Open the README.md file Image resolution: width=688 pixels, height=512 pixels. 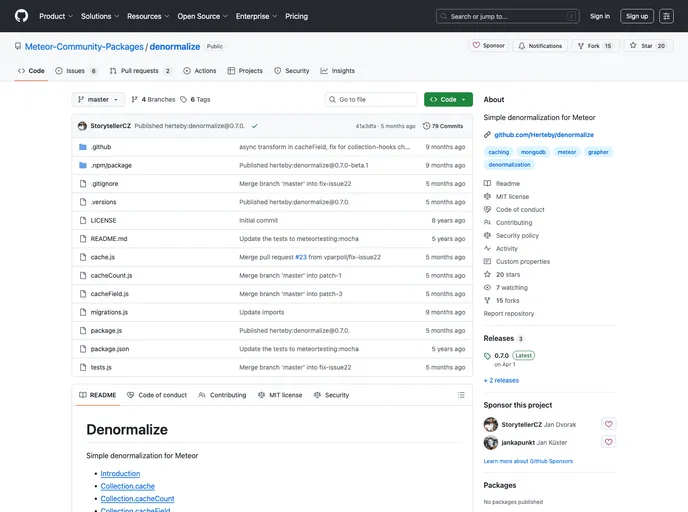coord(109,239)
